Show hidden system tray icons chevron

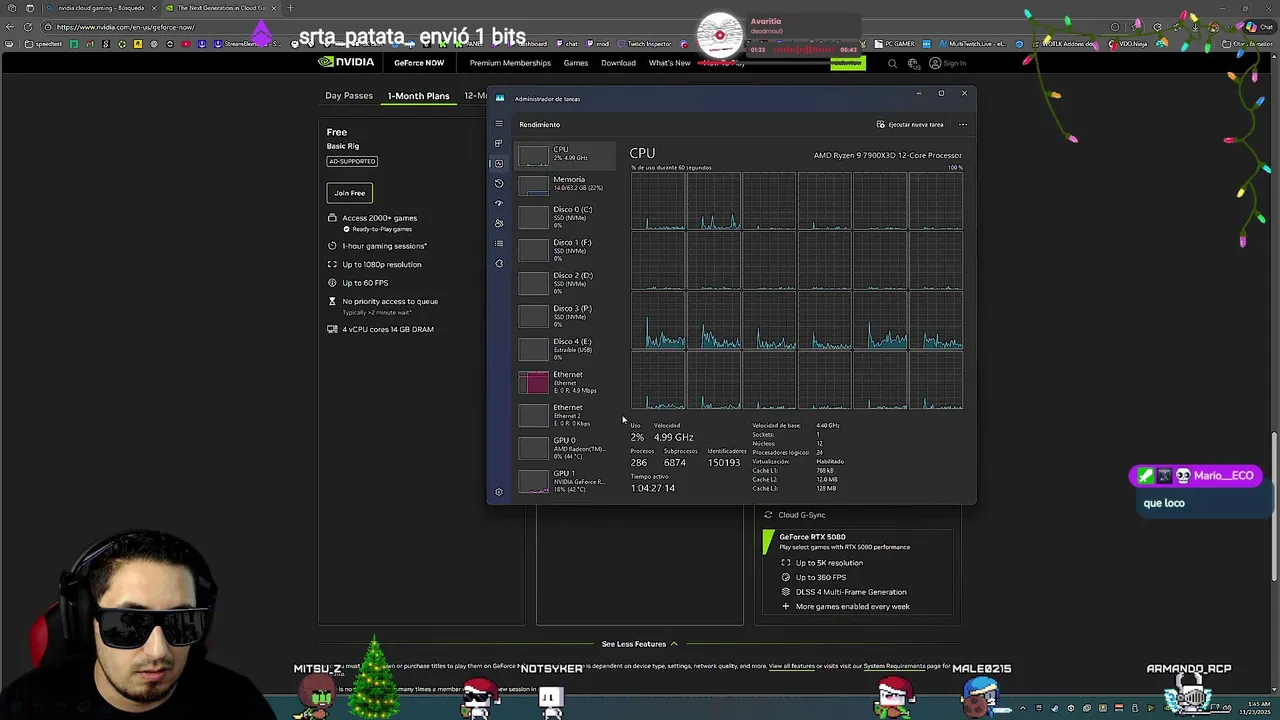coord(1022,708)
